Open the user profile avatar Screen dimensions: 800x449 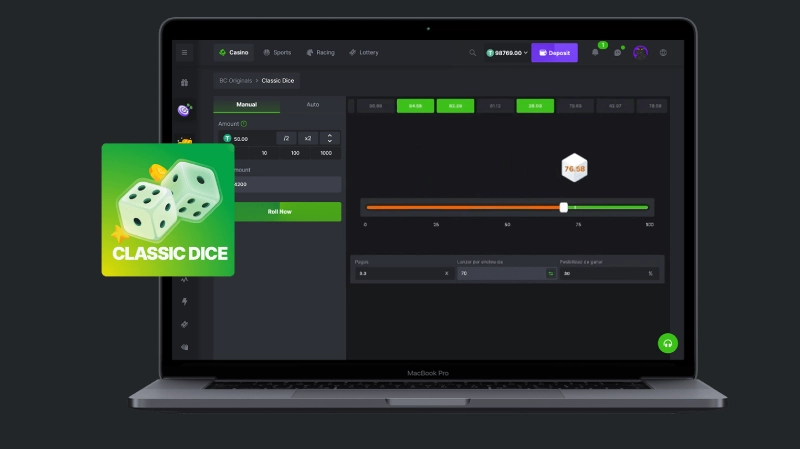641,52
